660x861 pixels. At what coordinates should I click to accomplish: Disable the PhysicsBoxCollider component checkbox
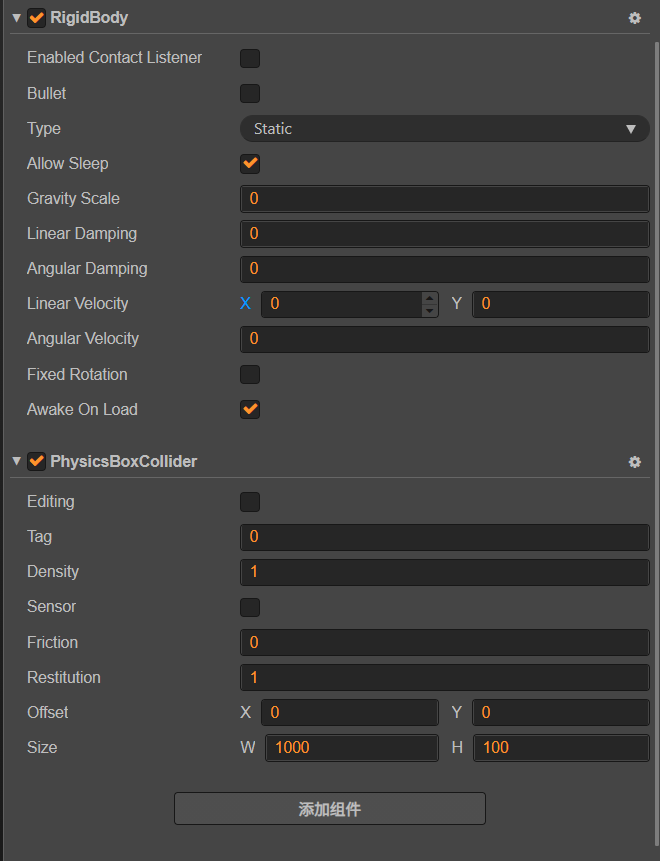pos(37,462)
